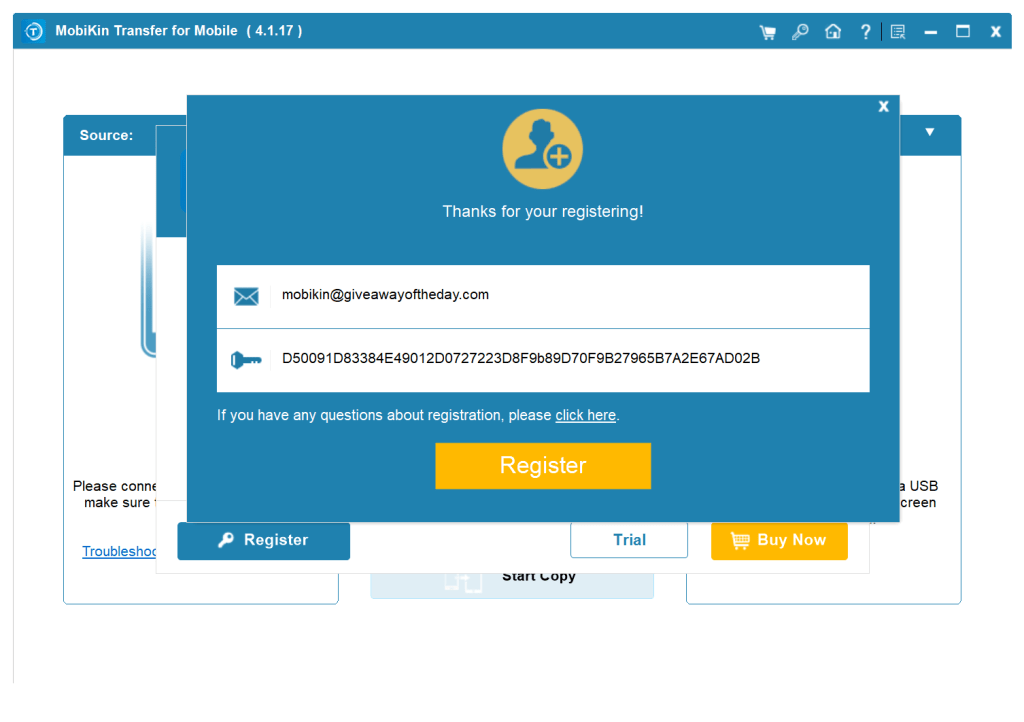Click the MobiKin app logo icon

tap(34, 32)
